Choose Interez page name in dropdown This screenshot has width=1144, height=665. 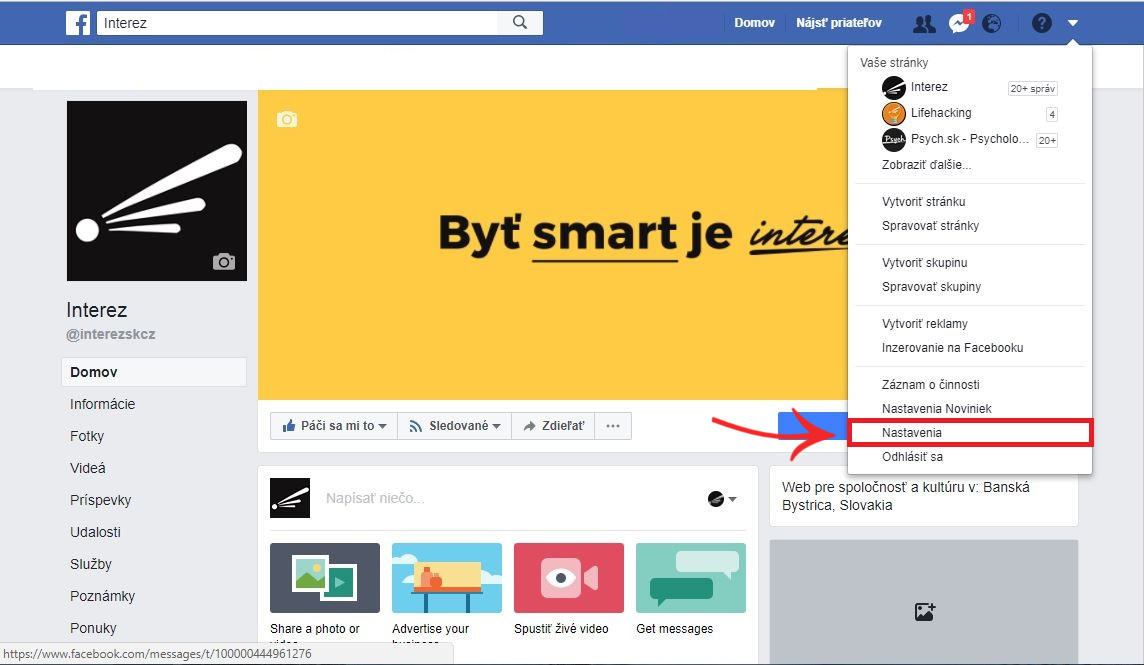pyautogui.click(x=929, y=87)
